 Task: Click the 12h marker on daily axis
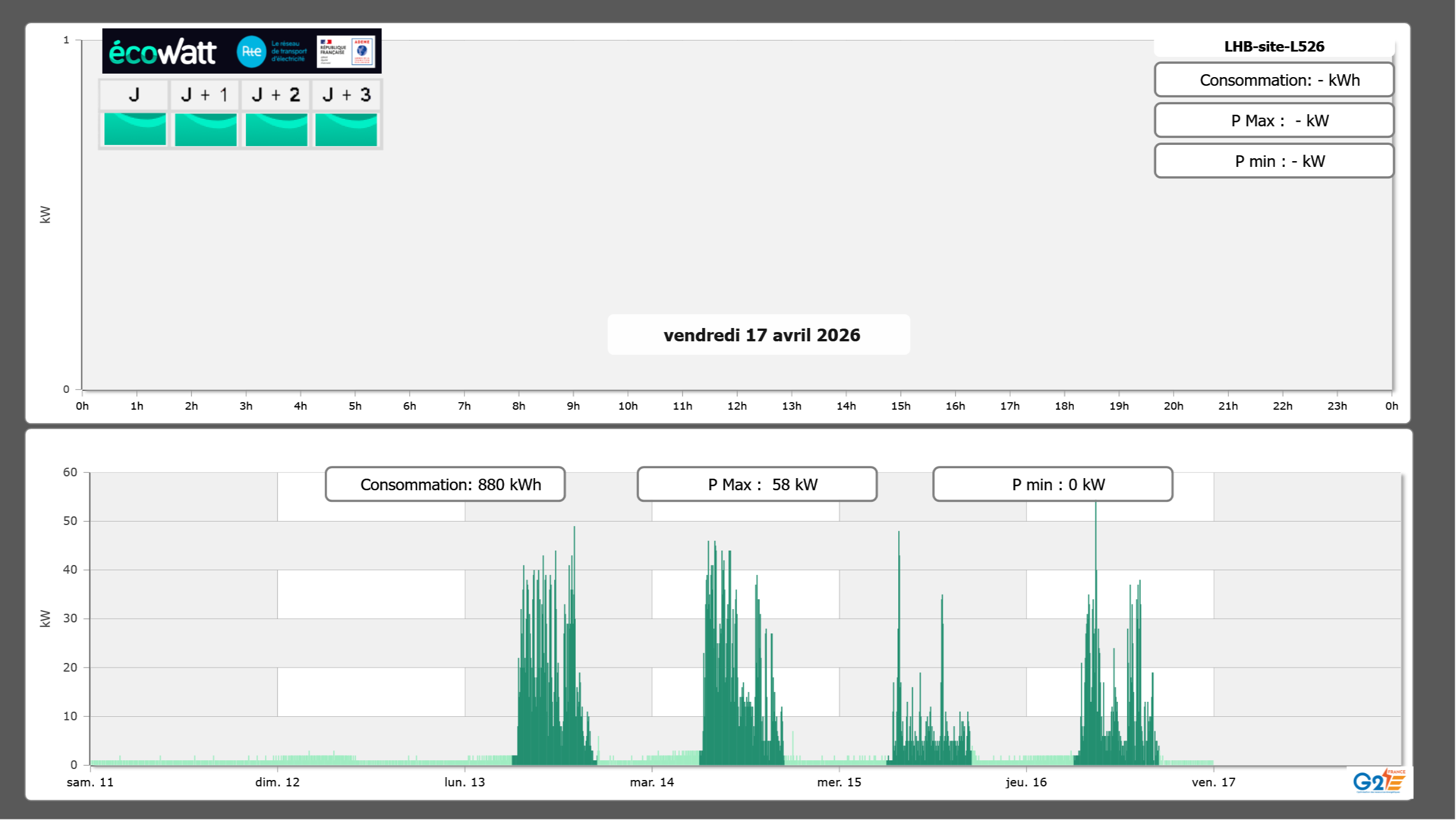pyautogui.click(x=736, y=406)
